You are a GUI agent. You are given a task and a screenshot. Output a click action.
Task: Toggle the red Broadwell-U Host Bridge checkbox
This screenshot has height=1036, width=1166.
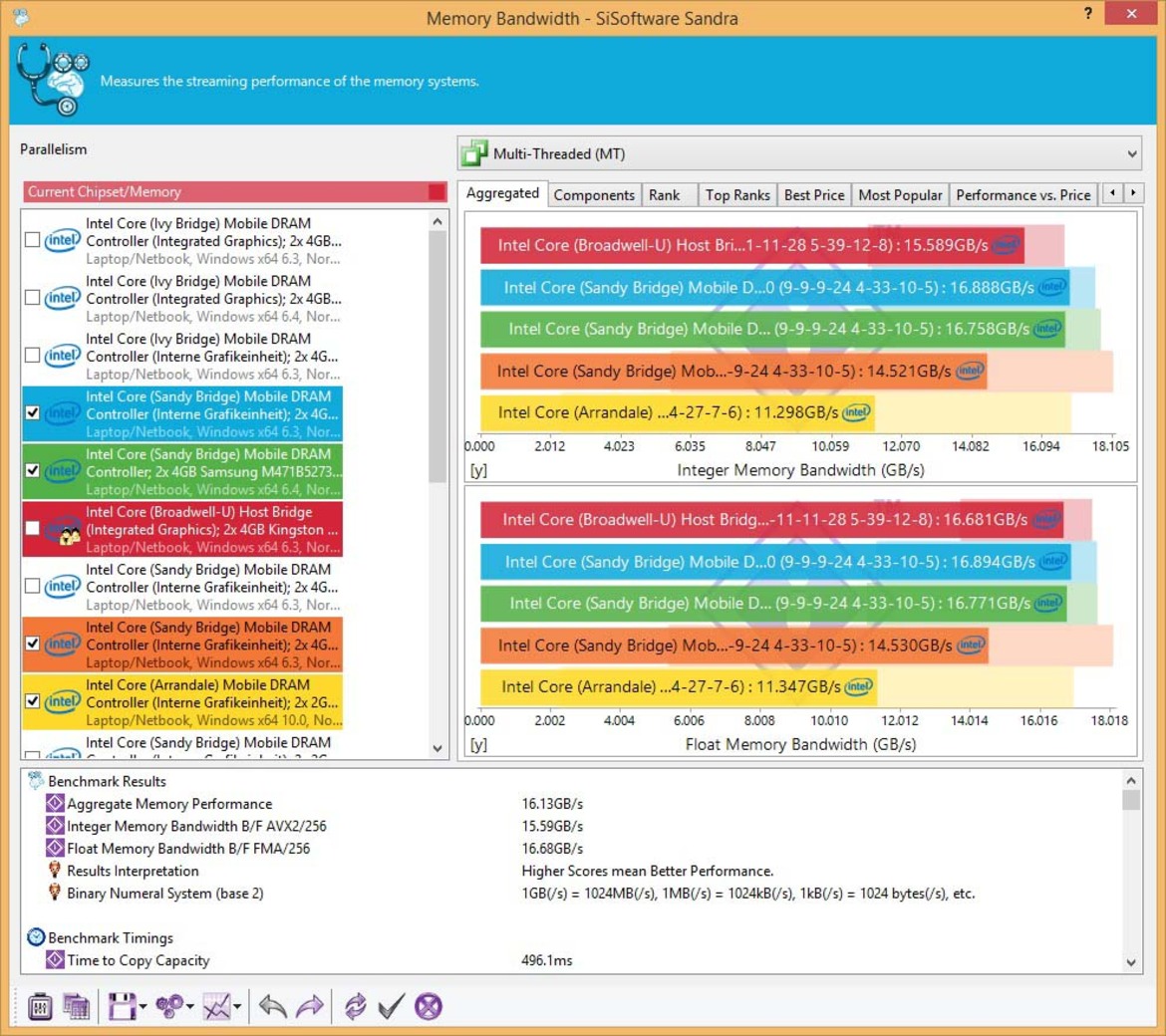[32, 528]
